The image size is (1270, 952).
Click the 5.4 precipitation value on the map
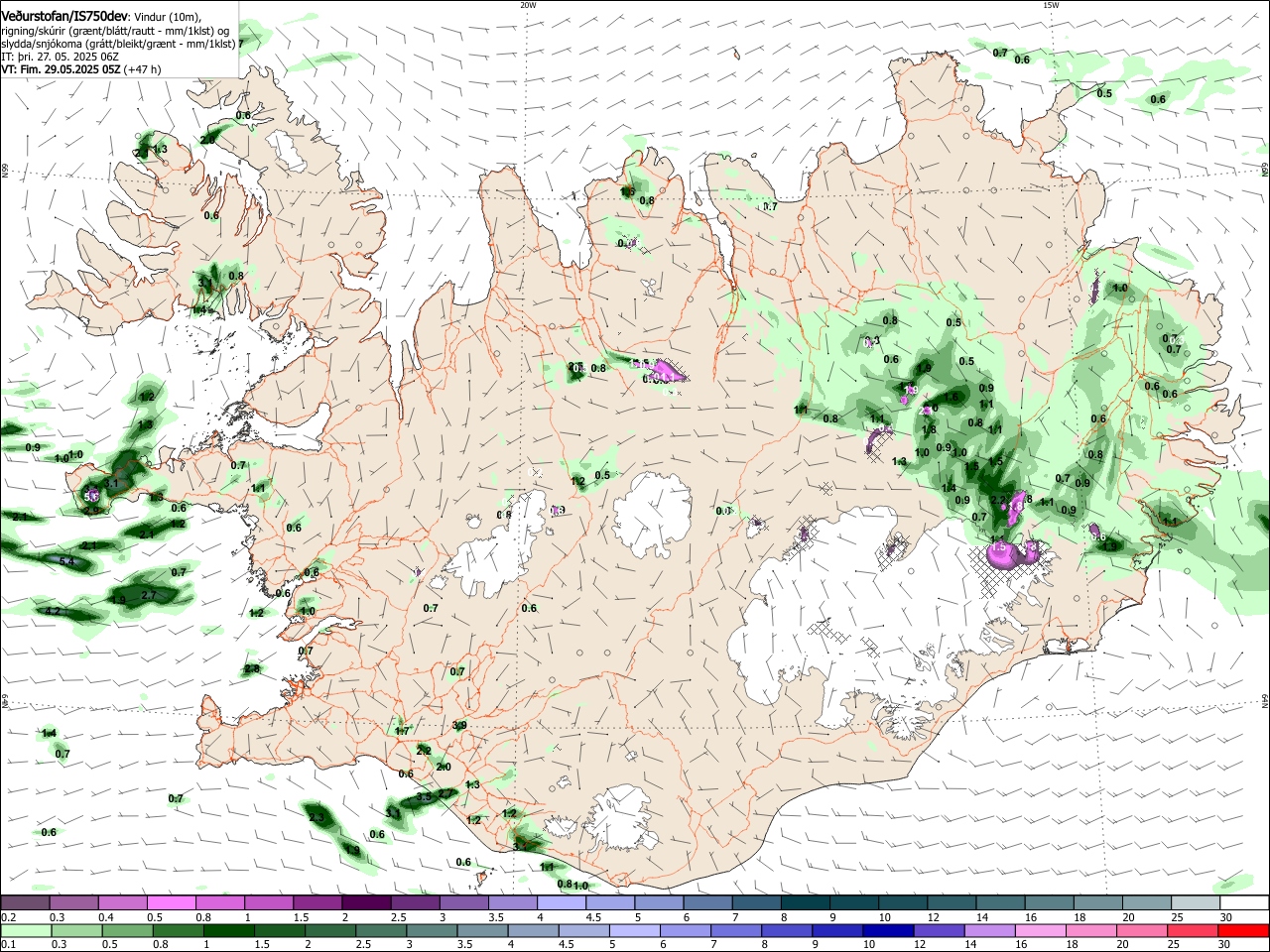coord(67,562)
